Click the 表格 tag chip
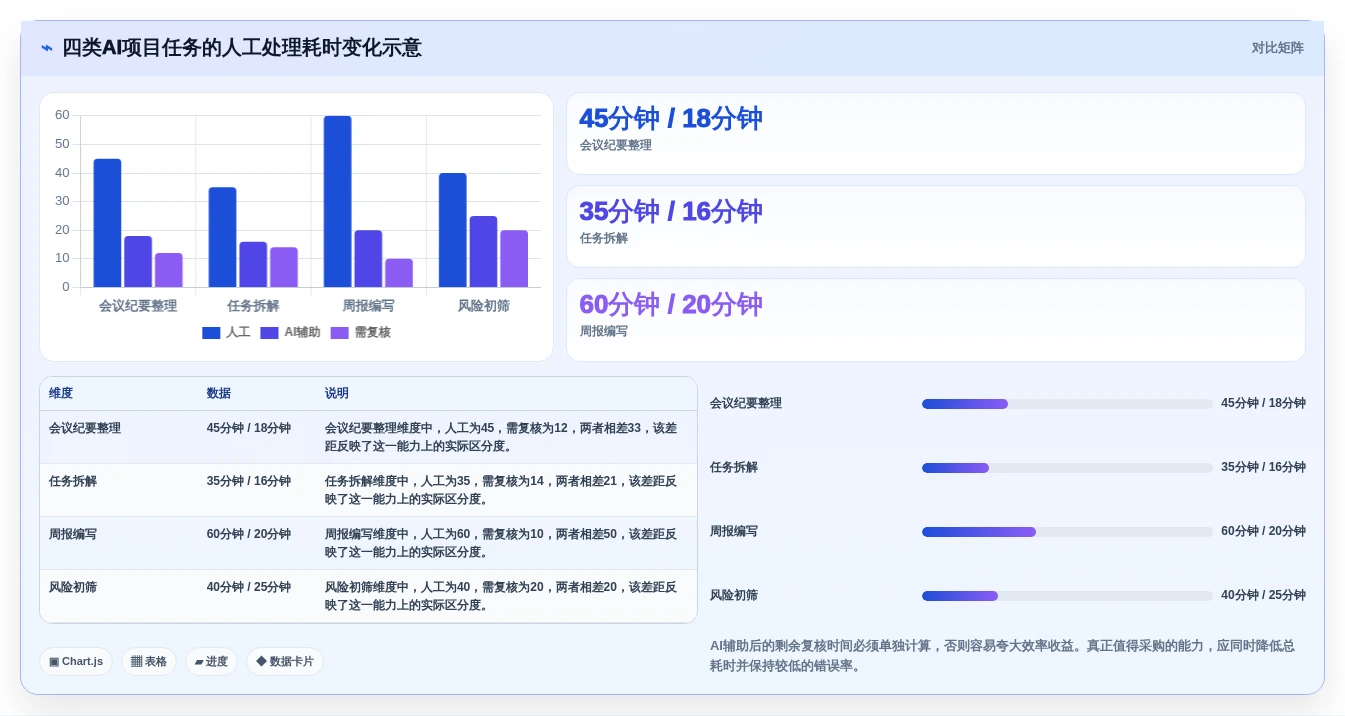The width and height of the screenshot is (1345, 716). click(x=149, y=662)
